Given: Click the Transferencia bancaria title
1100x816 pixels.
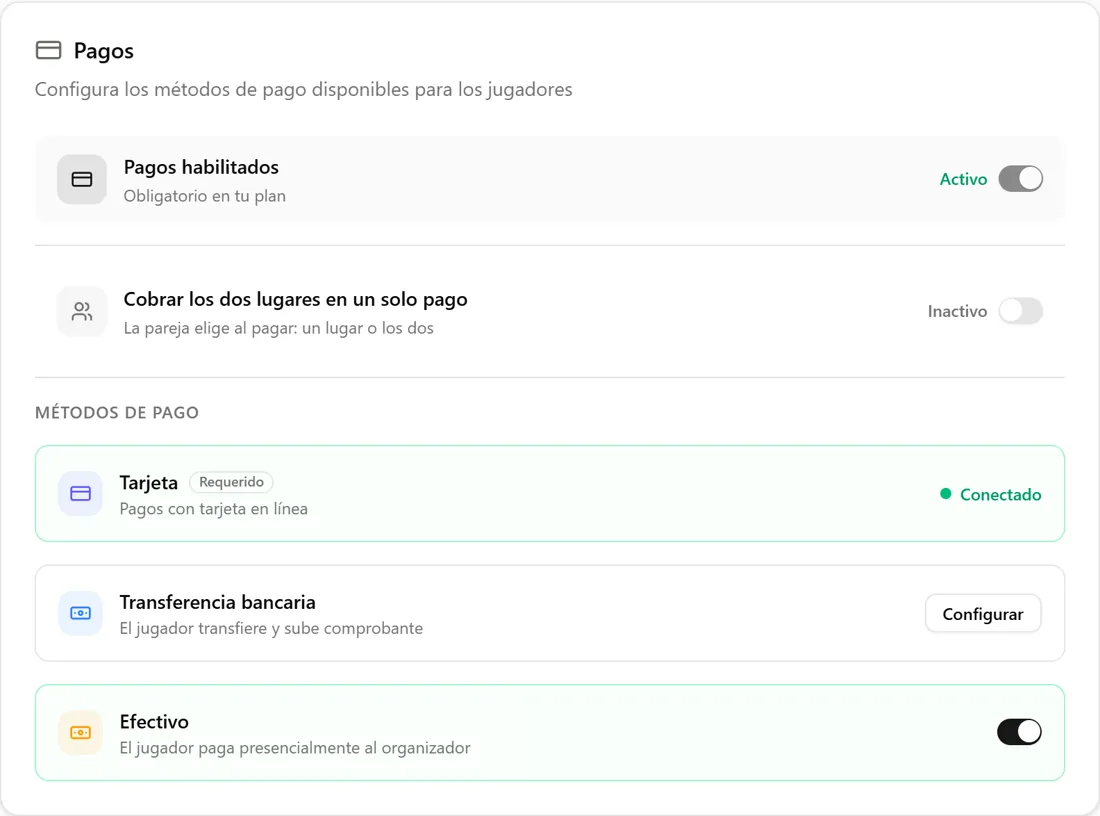Looking at the screenshot, I should 217,602.
